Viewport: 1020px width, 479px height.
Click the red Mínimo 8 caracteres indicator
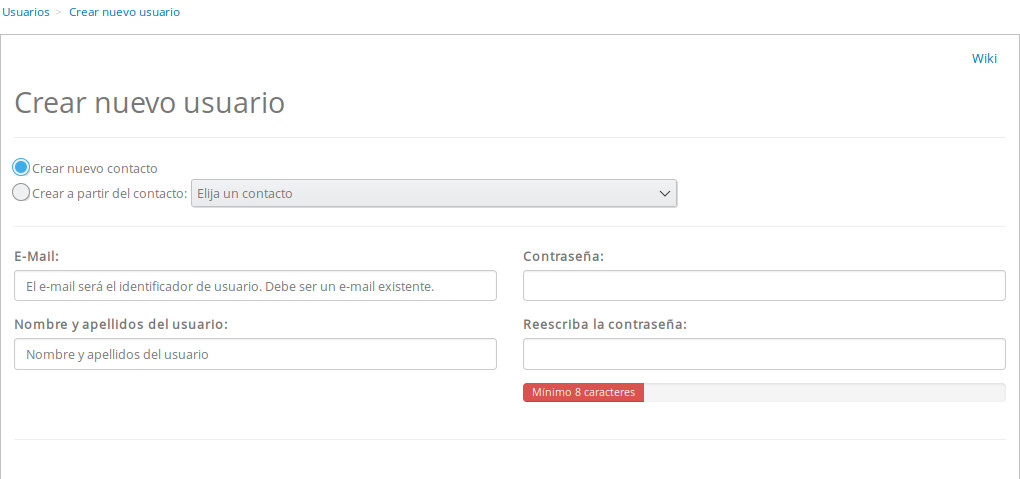click(x=583, y=392)
